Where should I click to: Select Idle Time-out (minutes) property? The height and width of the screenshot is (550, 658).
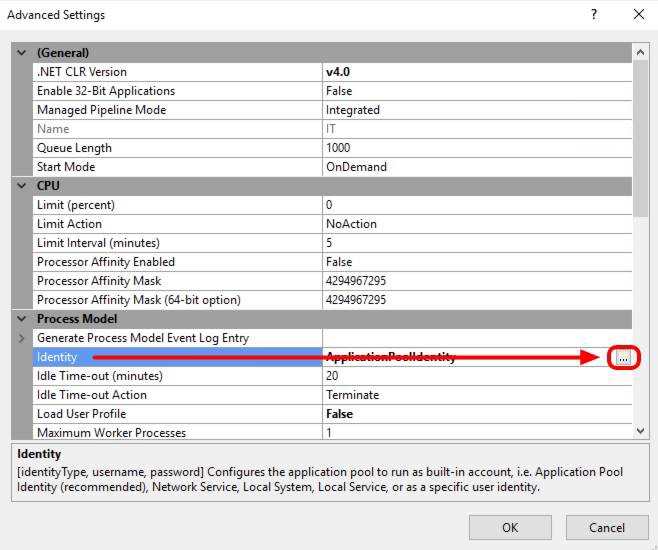point(177,376)
